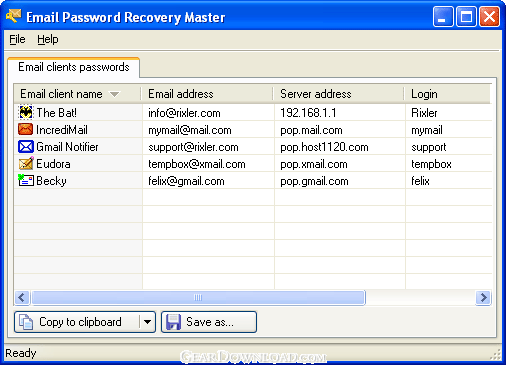Click The Bat! bat icon

click(x=26, y=113)
